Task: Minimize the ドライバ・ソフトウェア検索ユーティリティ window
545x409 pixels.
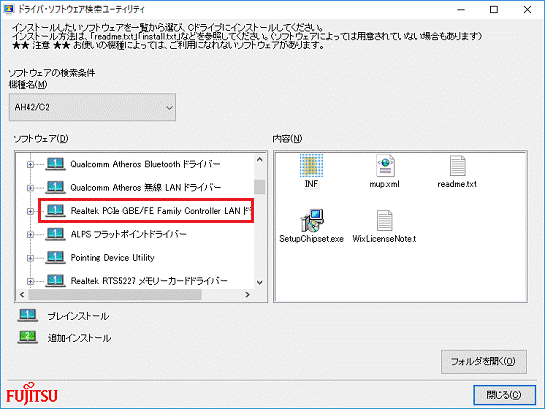Action: (x=461, y=9)
